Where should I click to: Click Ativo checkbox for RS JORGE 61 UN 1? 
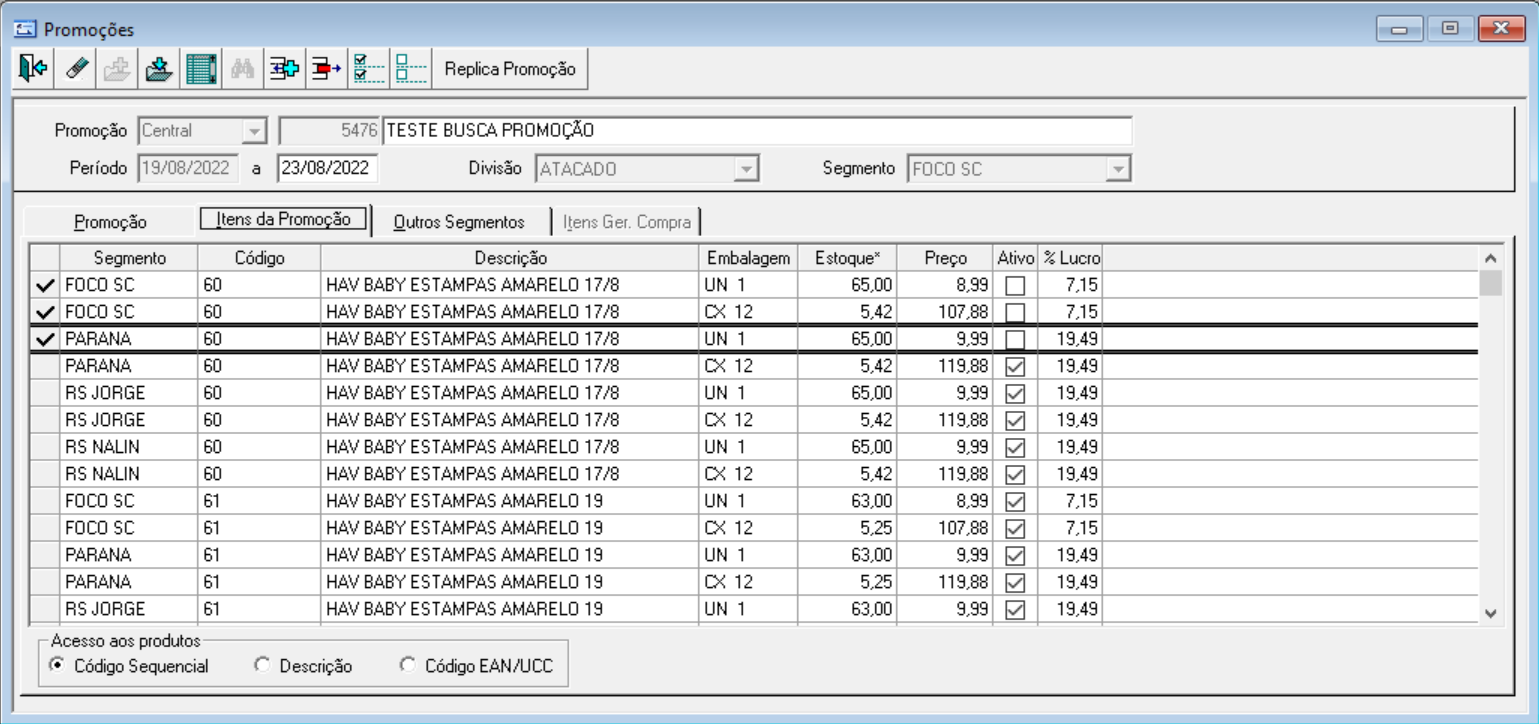(x=1015, y=609)
